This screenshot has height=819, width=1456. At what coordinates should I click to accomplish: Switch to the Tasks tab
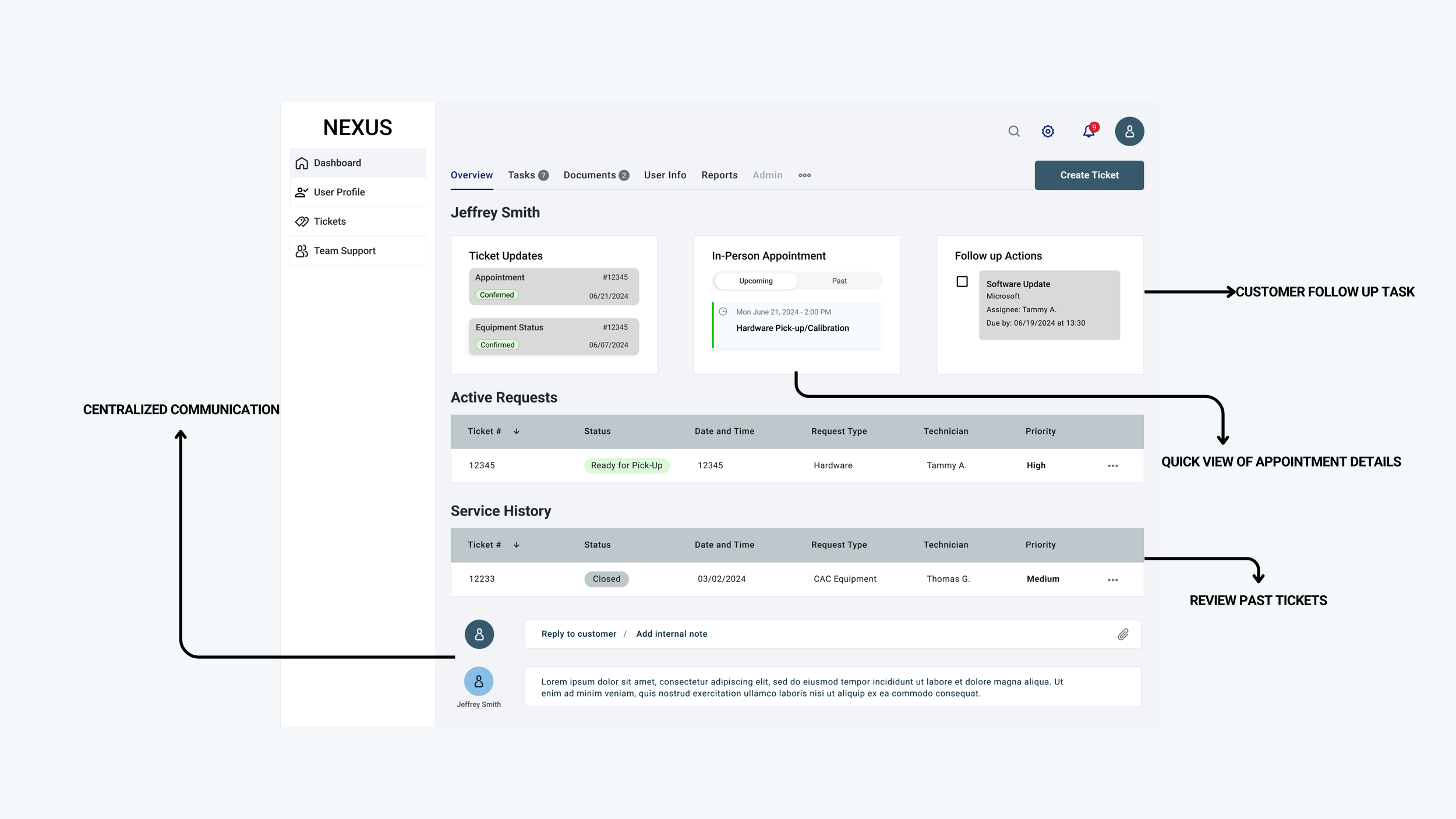pos(521,175)
